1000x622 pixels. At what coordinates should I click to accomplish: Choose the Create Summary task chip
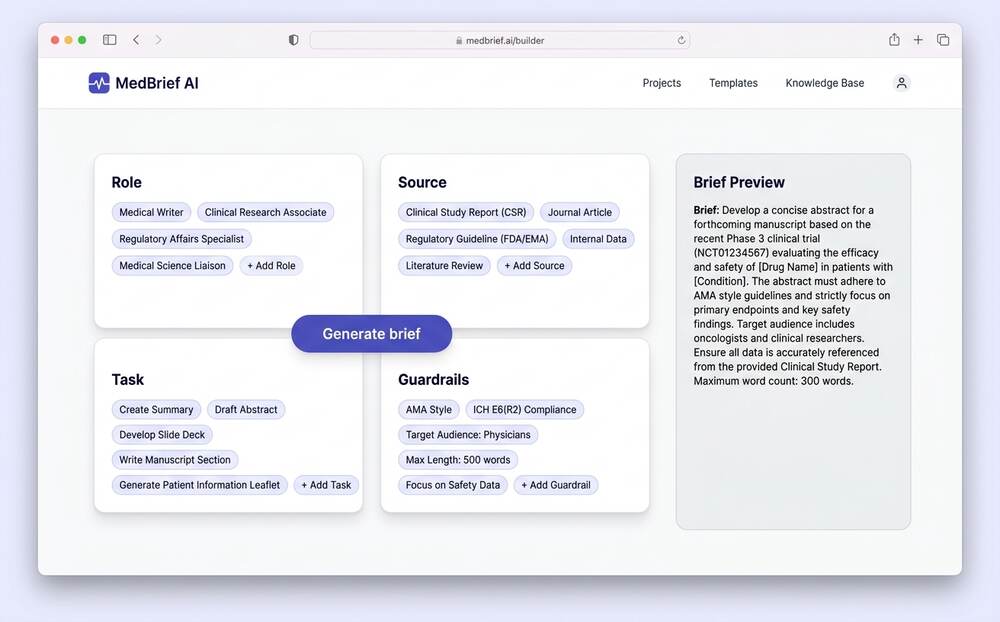[x=156, y=410]
